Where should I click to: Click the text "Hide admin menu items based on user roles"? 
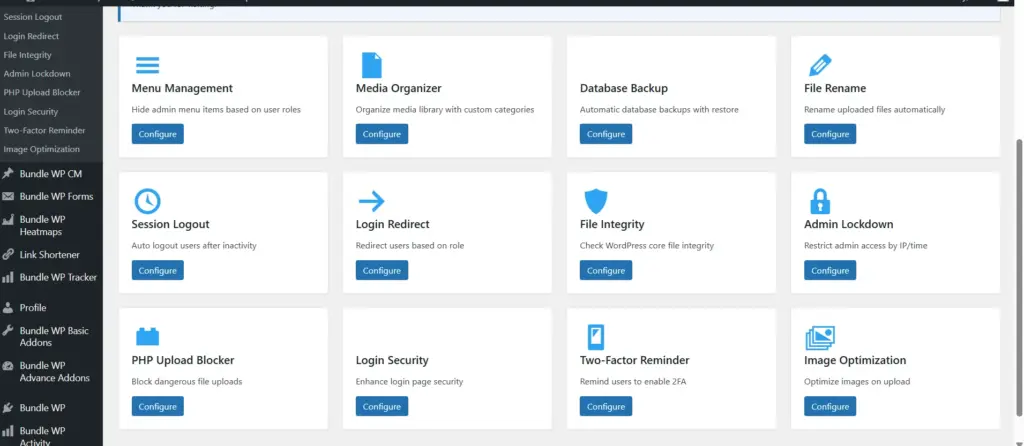point(216,110)
